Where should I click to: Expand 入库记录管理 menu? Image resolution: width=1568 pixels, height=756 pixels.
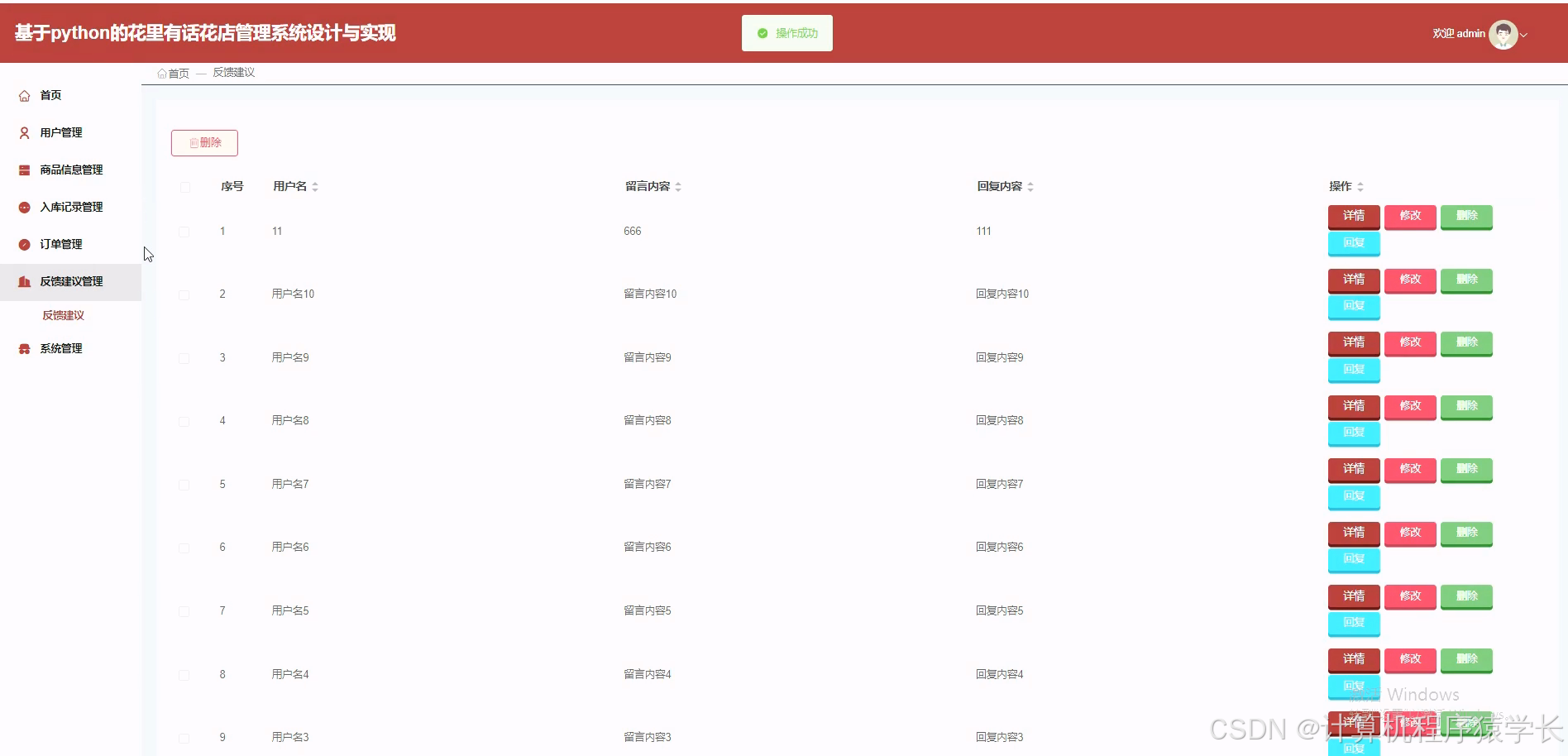click(70, 207)
